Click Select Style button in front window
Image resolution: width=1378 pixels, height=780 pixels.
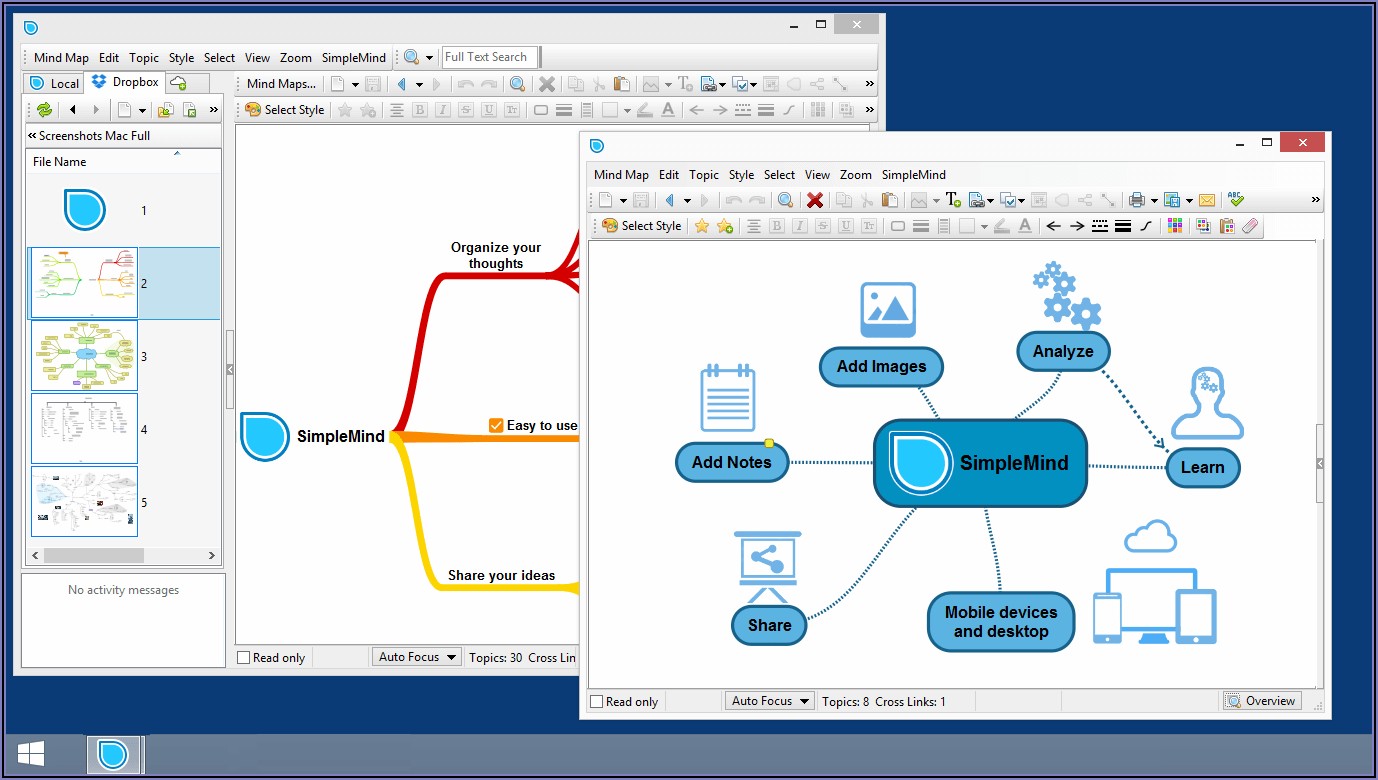(641, 226)
